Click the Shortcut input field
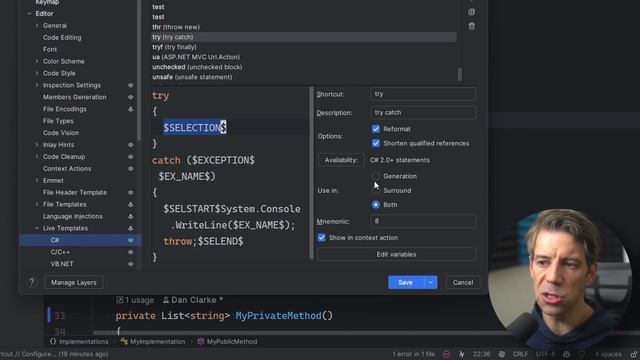 coord(423,94)
